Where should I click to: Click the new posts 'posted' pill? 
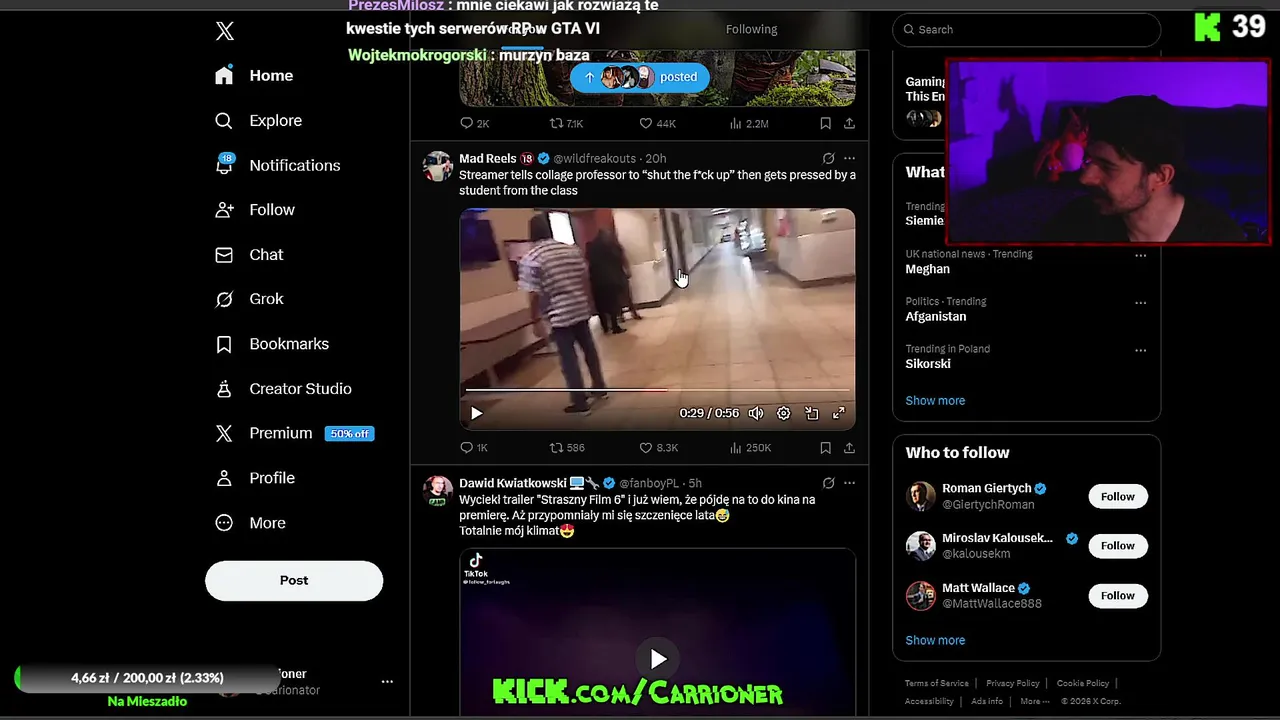(x=640, y=77)
